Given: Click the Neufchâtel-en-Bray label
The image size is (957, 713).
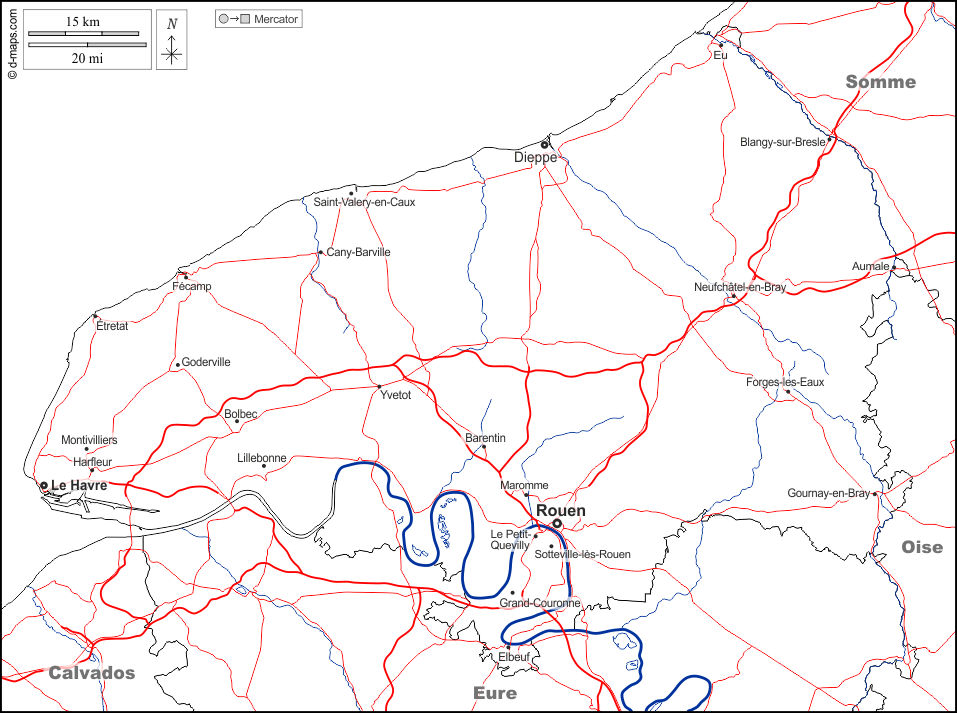Looking at the screenshot, I should tap(740, 287).
